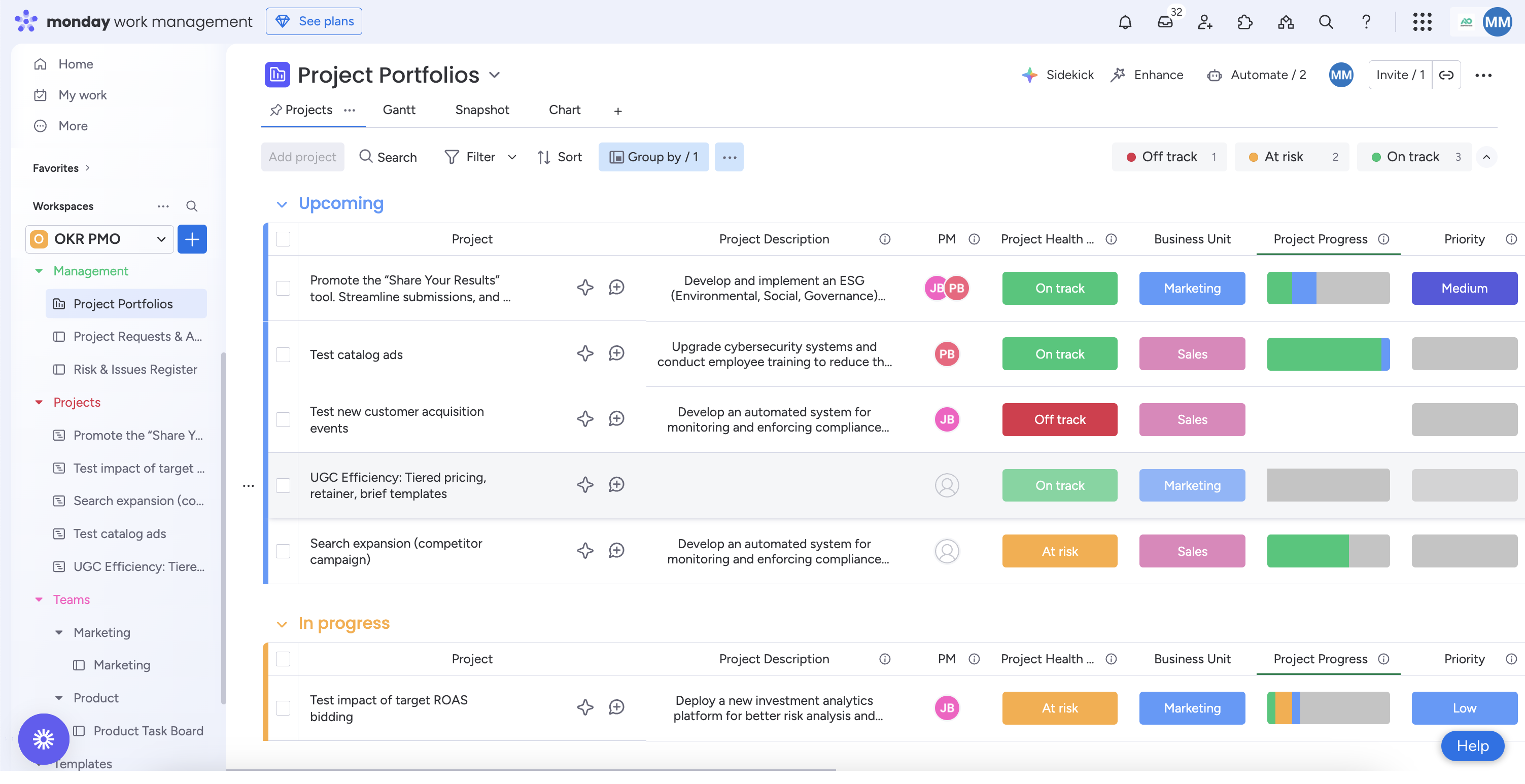Image resolution: width=1525 pixels, height=784 pixels.
Task: Open Filter dropdown arrow
Action: (x=512, y=157)
